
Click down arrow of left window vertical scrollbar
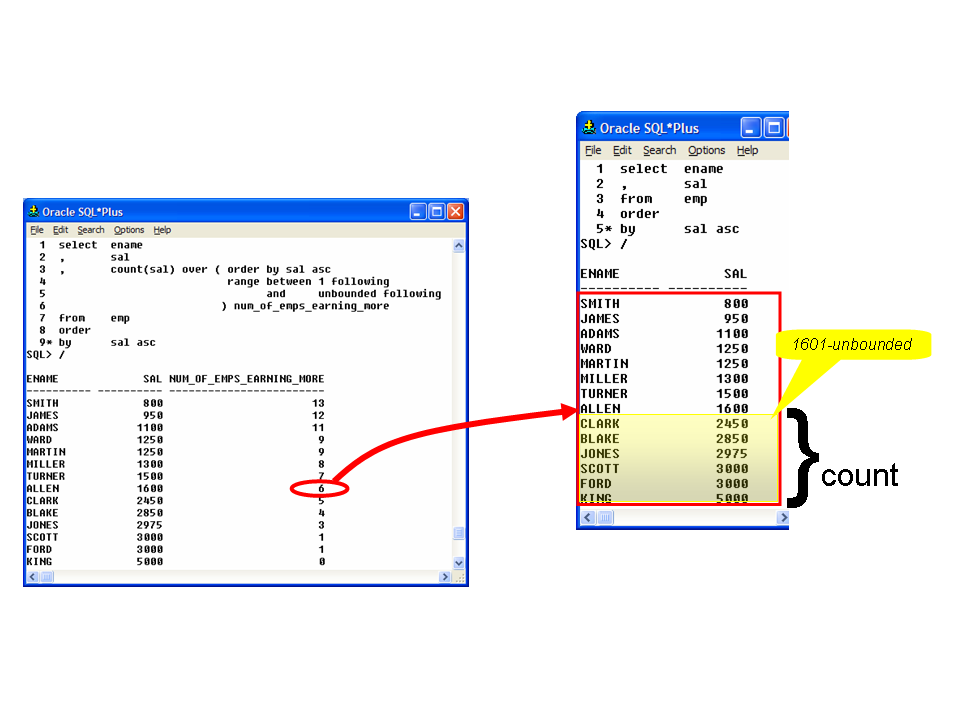(x=459, y=563)
